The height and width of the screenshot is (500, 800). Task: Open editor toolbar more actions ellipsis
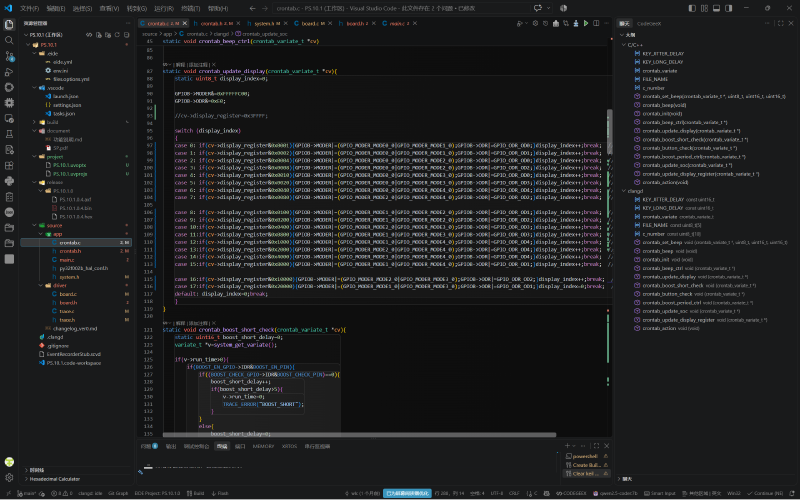(x=606, y=23)
